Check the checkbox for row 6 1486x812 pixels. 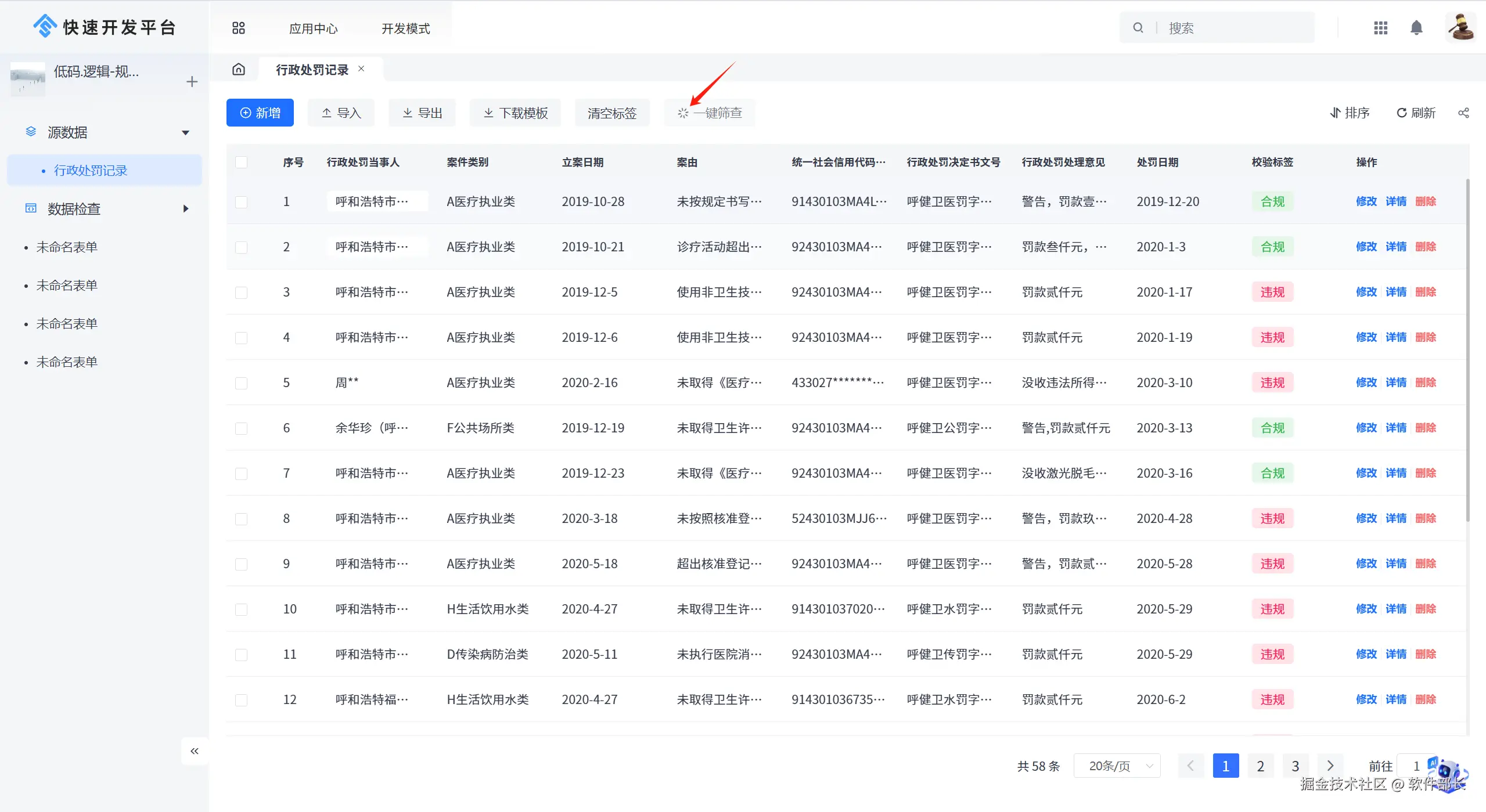coord(242,428)
